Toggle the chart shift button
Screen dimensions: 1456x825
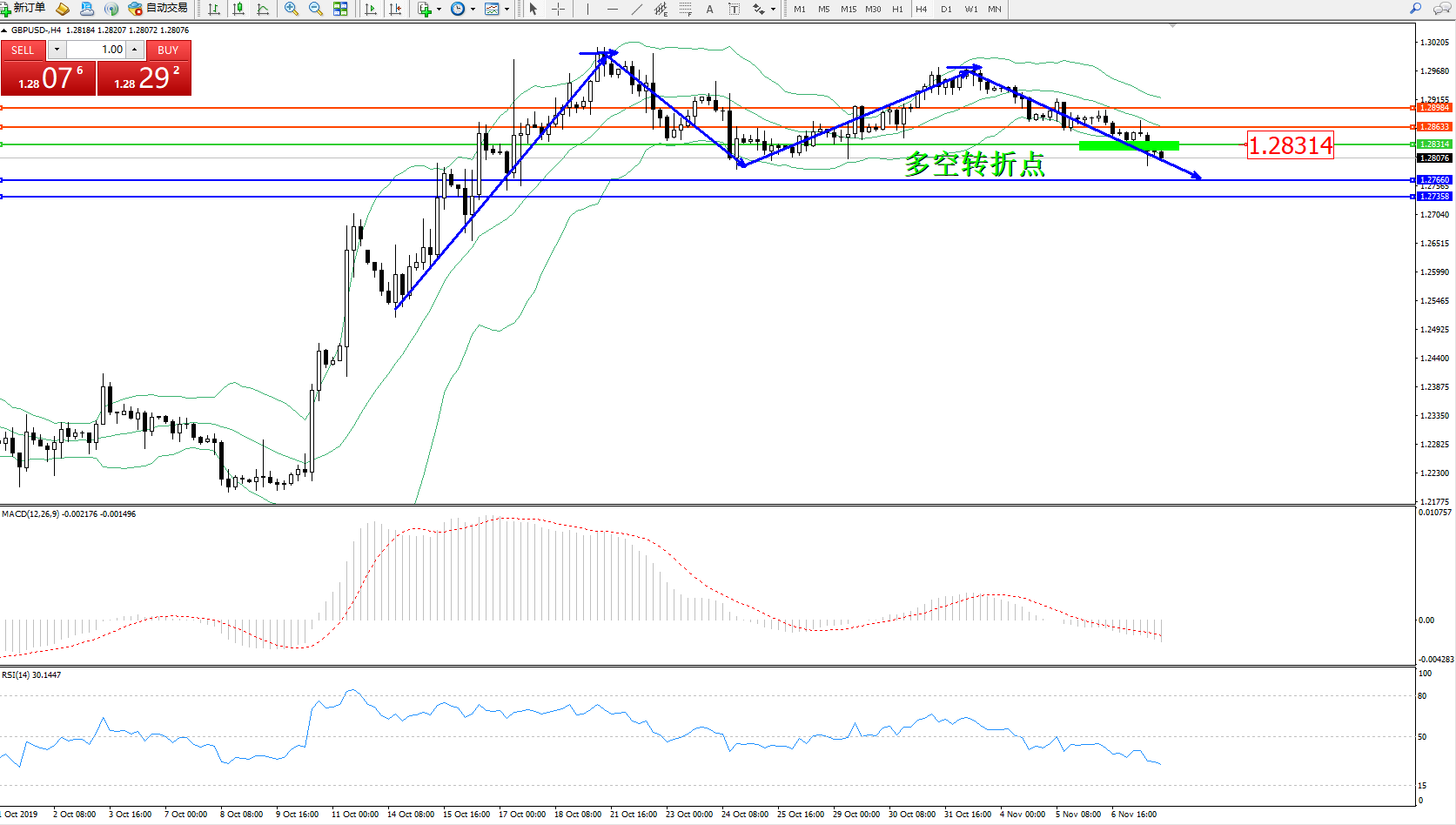395,9
